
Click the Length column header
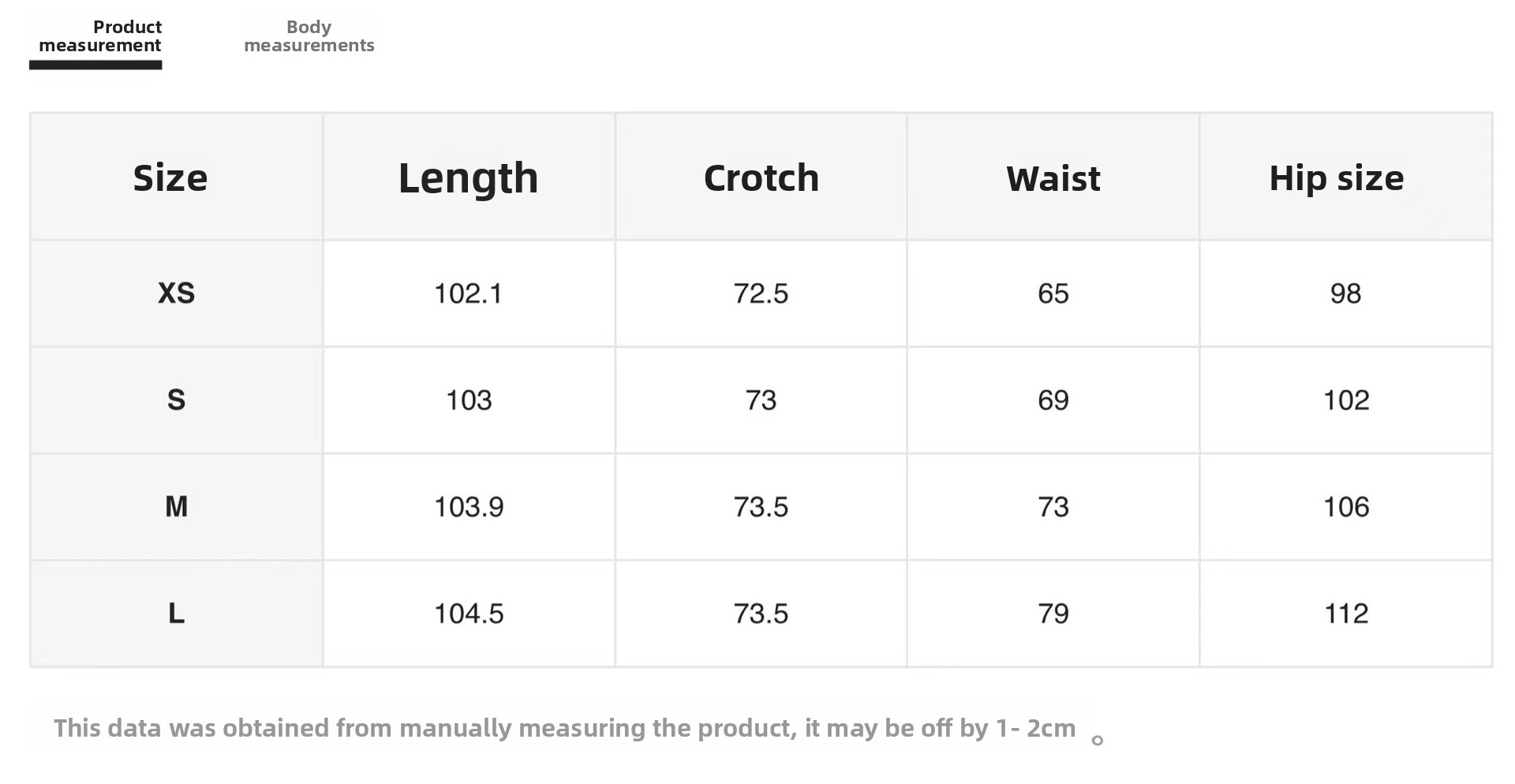468,178
